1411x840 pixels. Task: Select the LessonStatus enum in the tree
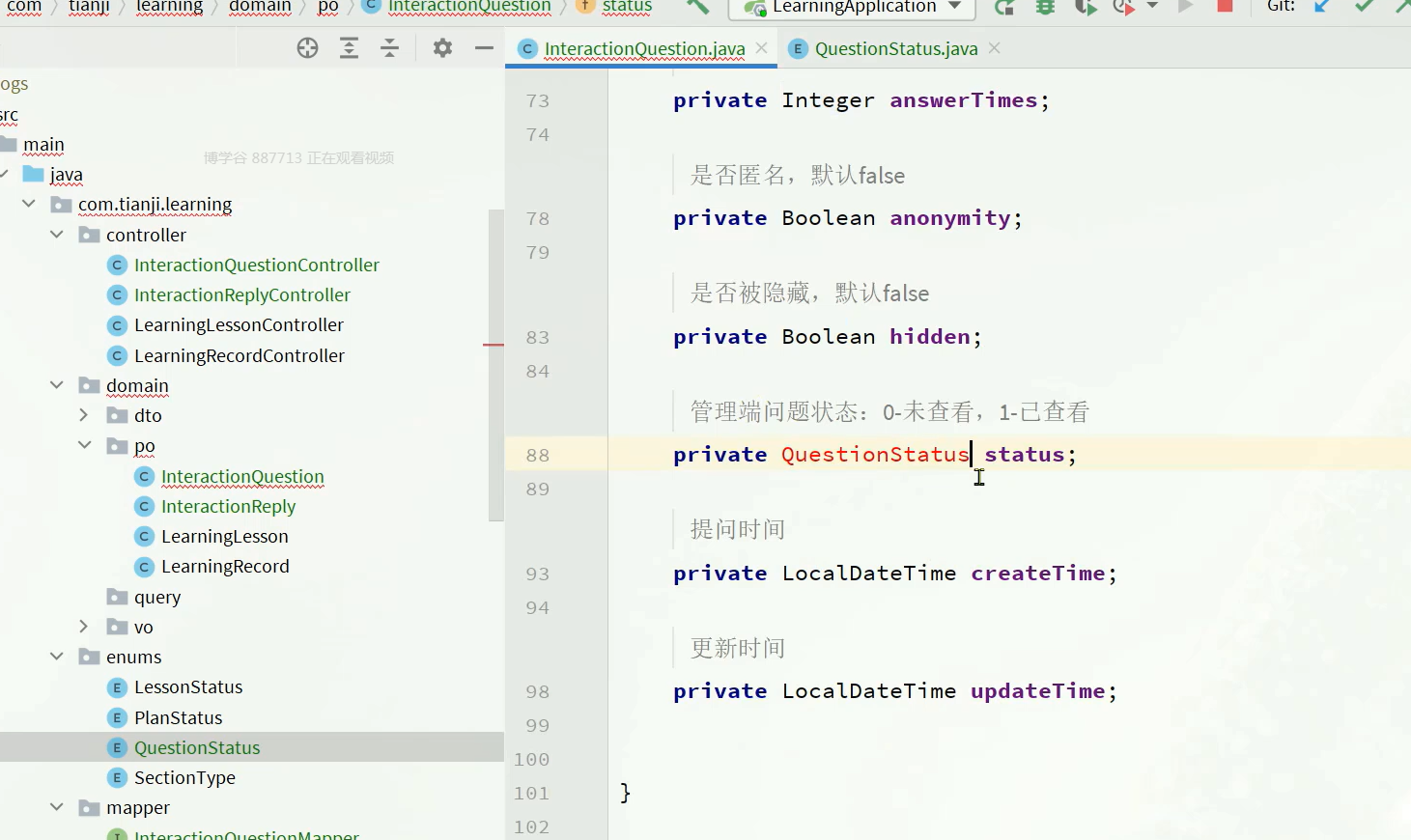188,686
